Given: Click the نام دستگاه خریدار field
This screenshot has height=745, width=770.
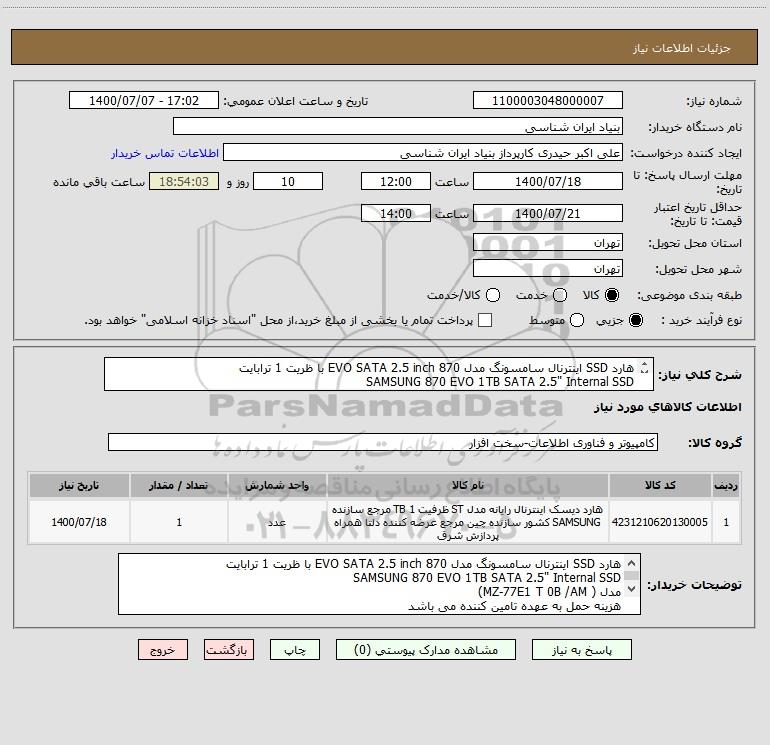Looking at the screenshot, I should [398, 127].
